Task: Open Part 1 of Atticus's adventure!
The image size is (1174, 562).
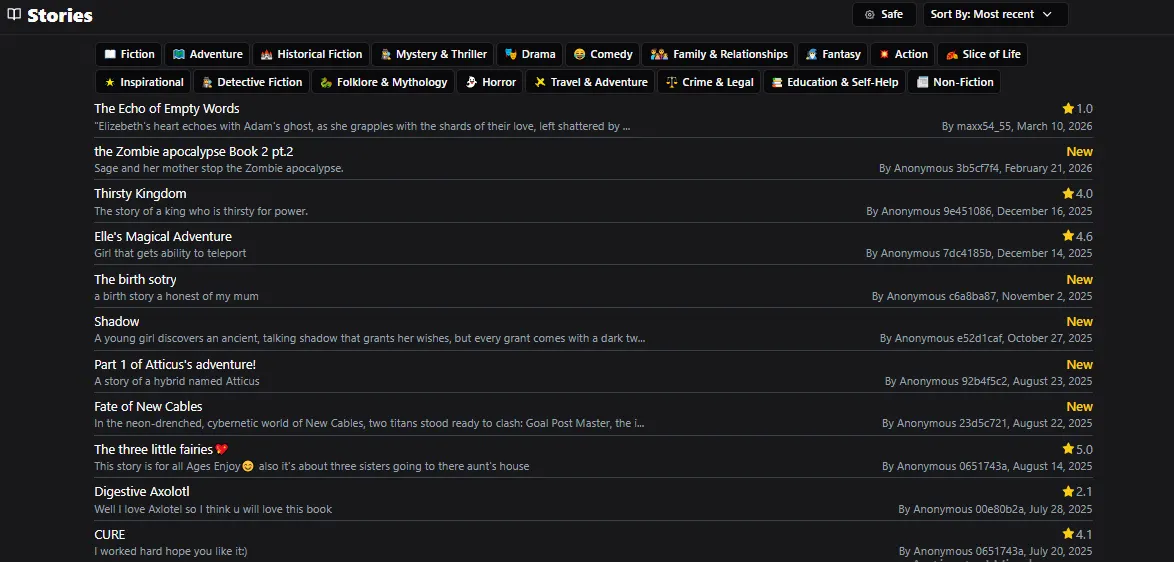Action: point(175,364)
